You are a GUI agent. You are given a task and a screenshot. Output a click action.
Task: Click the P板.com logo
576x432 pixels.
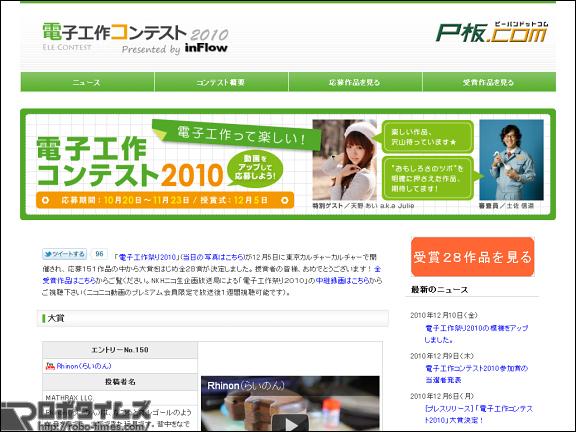[x=492, y=32]
